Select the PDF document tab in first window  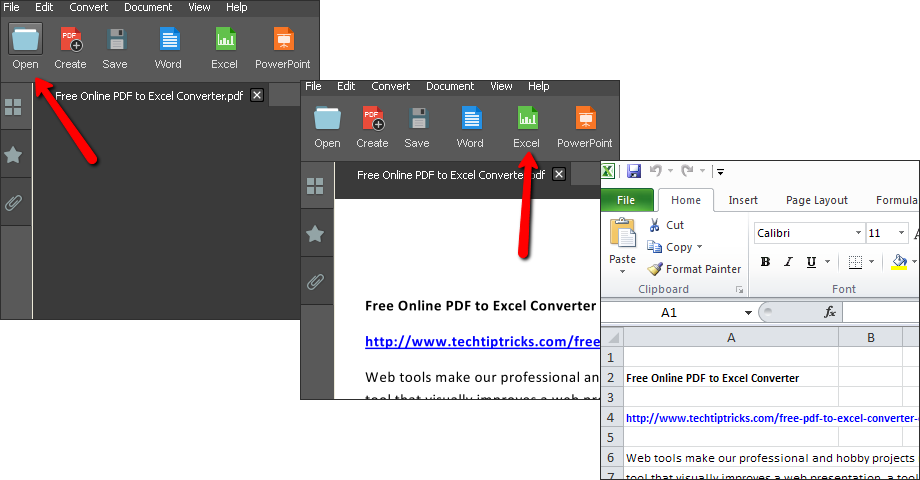(149, 96)
